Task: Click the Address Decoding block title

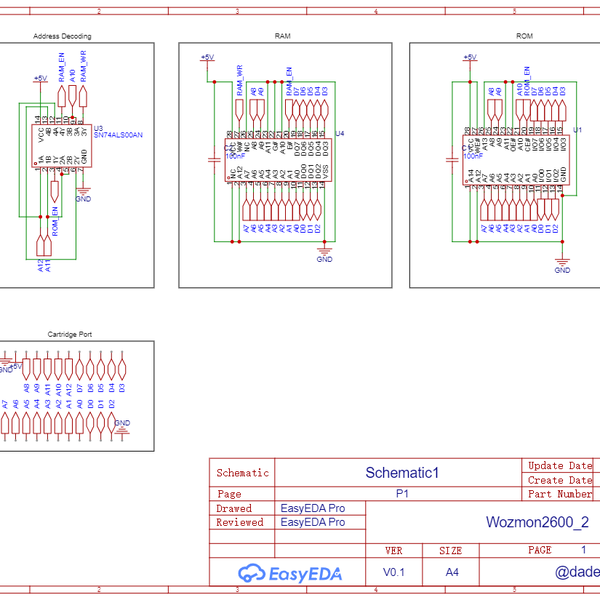Action: 62,35
